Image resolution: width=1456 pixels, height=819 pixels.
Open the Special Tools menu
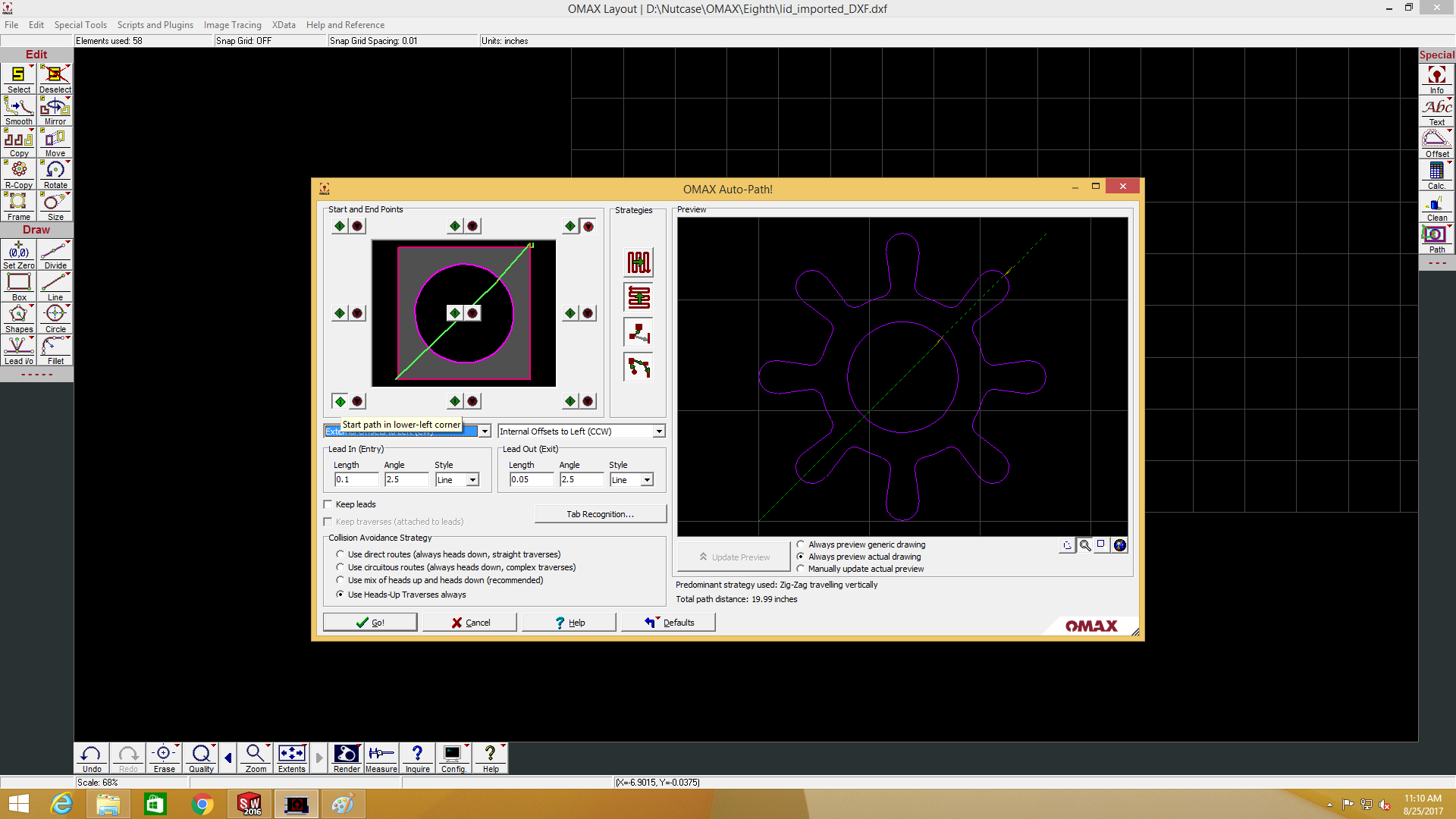[x=80, y=25]
